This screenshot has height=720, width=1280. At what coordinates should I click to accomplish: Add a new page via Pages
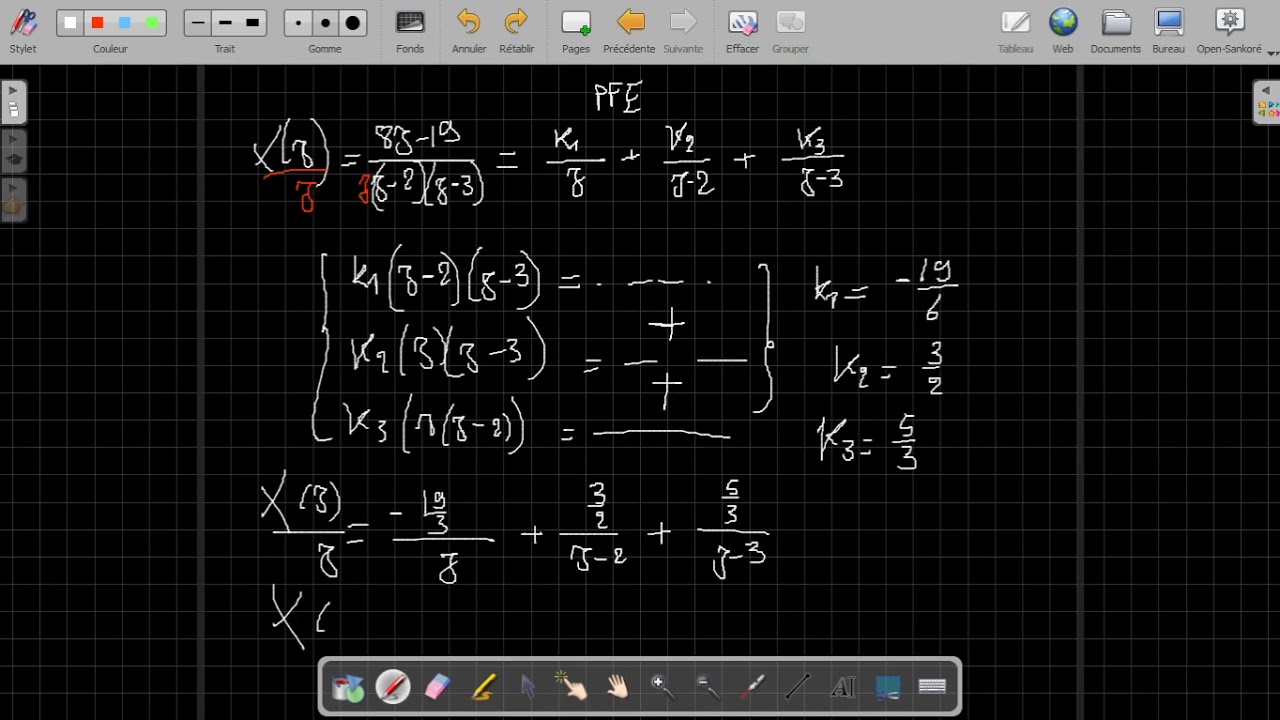pos(576,30)
